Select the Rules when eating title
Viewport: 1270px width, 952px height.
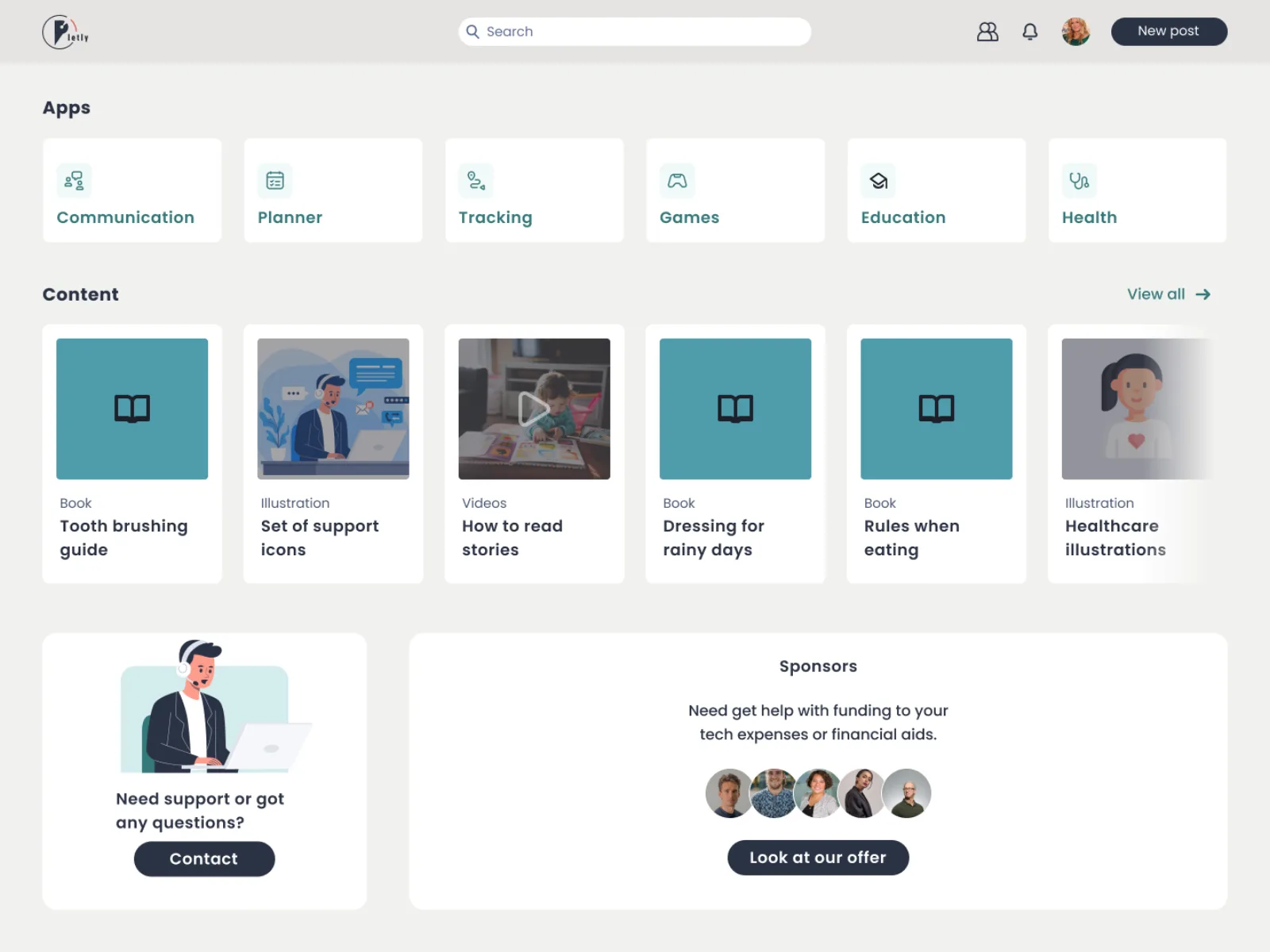click(912, 538)
